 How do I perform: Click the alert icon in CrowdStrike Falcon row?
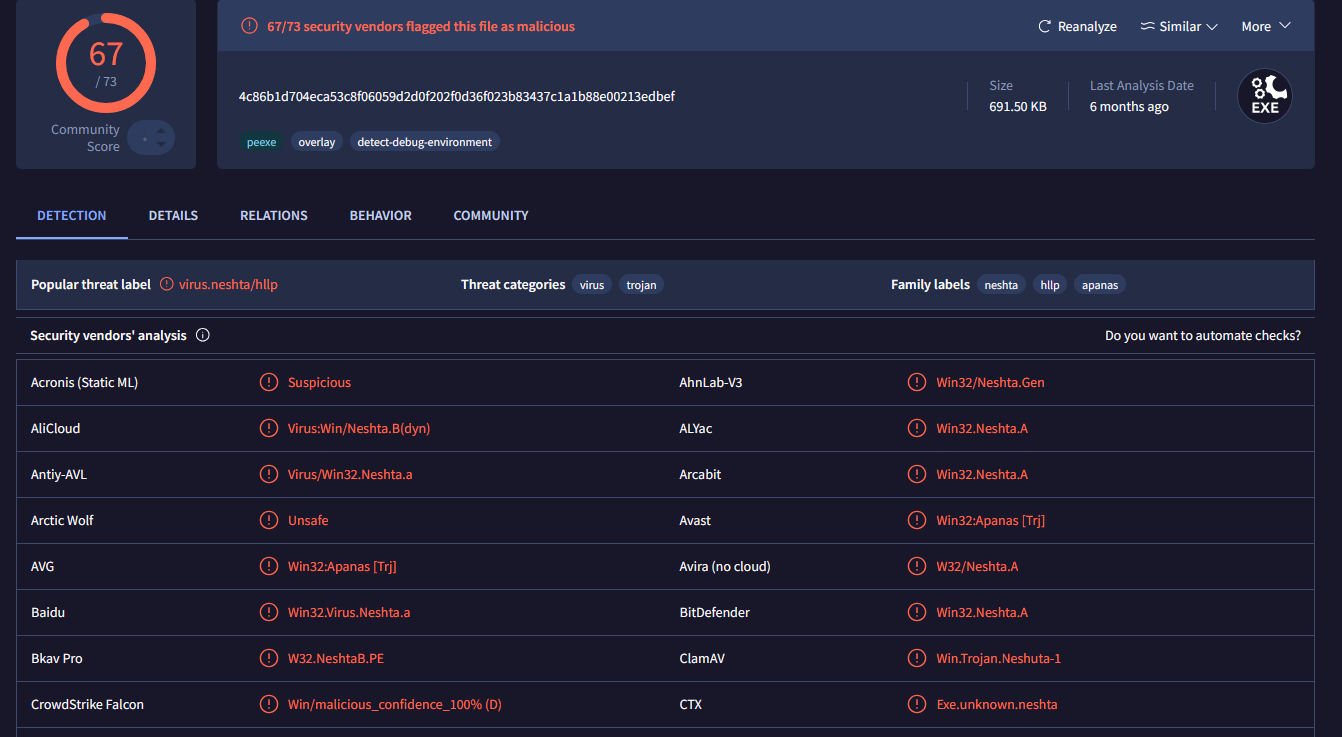click(x=269, y=704)
